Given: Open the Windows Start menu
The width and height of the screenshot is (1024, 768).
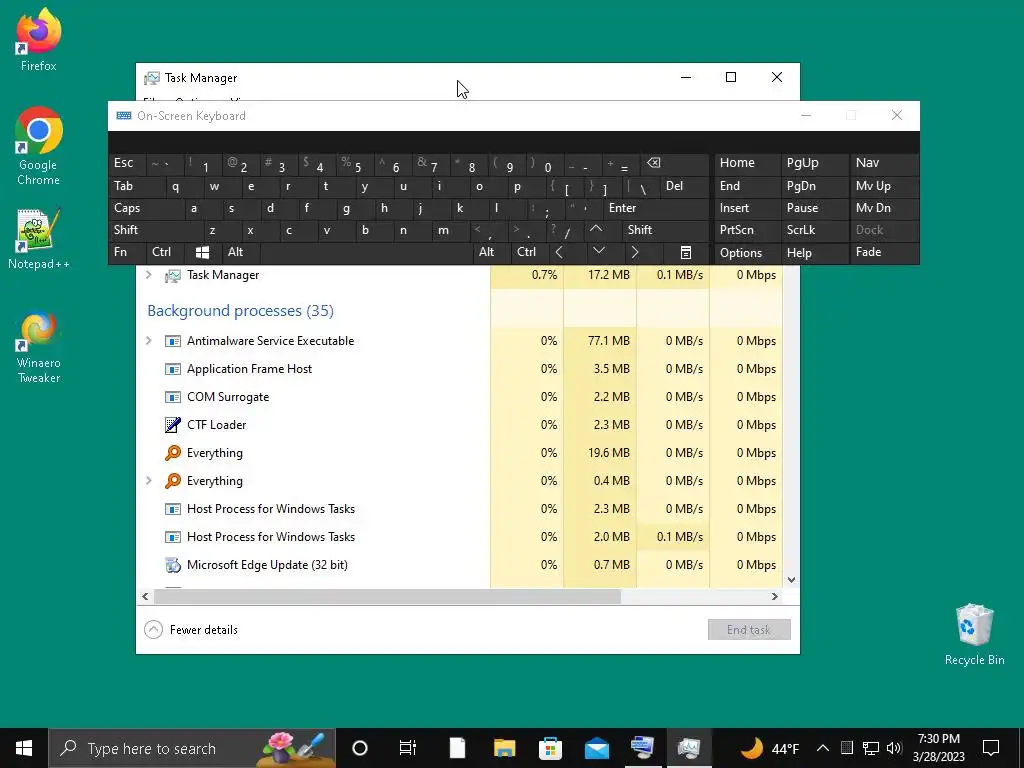Looking at the screenshot, I should click(24, 748).
